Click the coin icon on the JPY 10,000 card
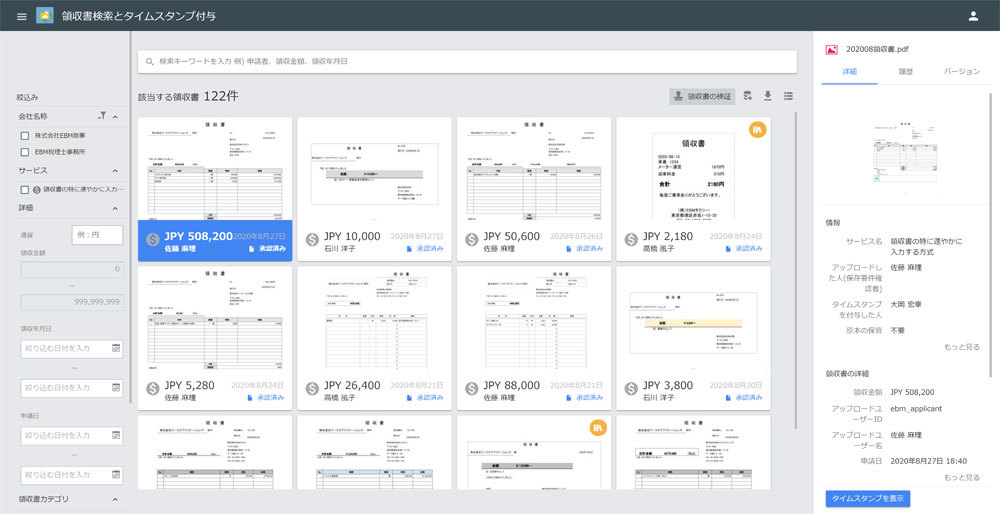This screenshot has width=1000, height=514. point(312,239)
